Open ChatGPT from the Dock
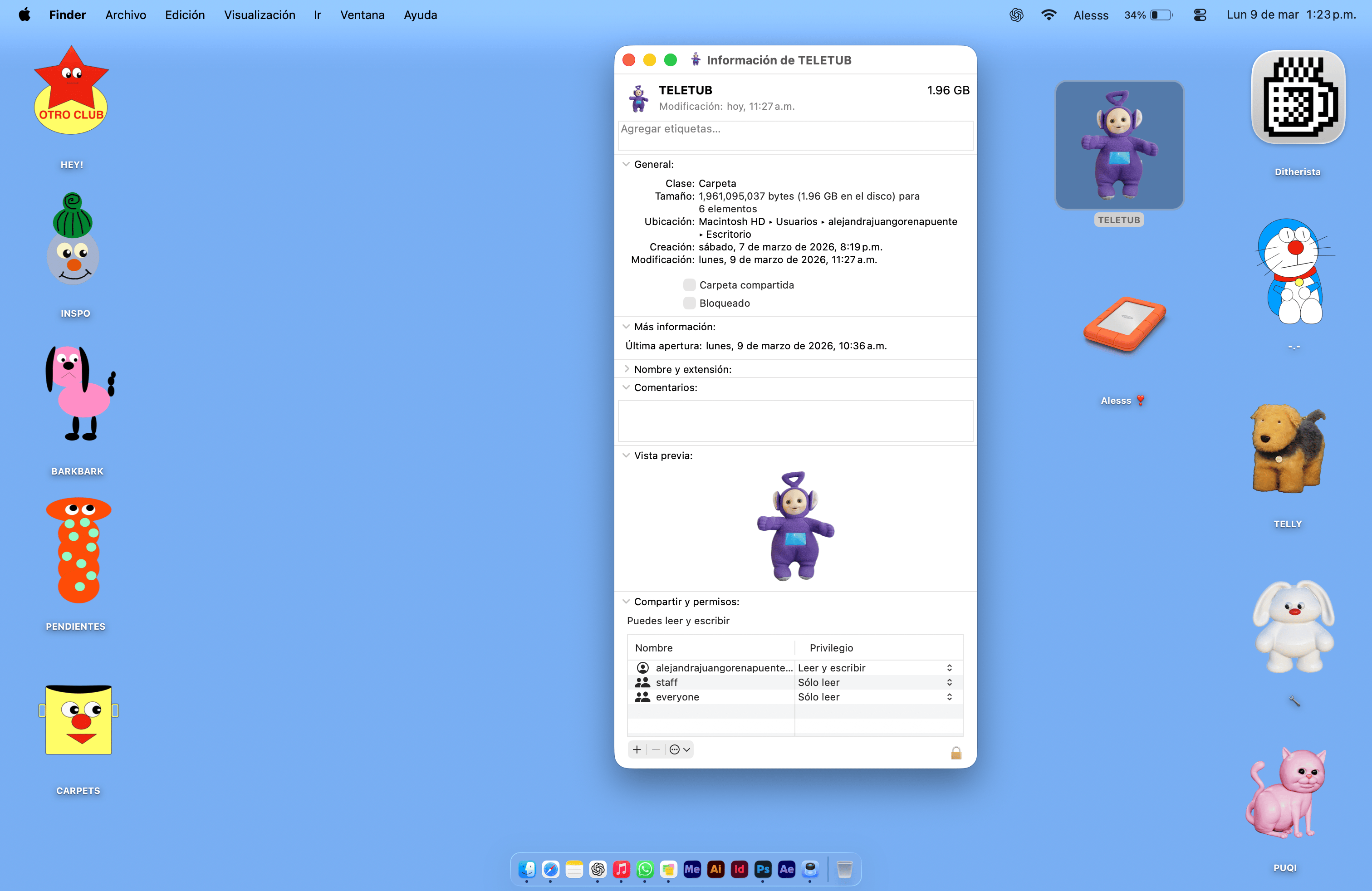This screenshot has height=891, width=1372. pos(598,869)
